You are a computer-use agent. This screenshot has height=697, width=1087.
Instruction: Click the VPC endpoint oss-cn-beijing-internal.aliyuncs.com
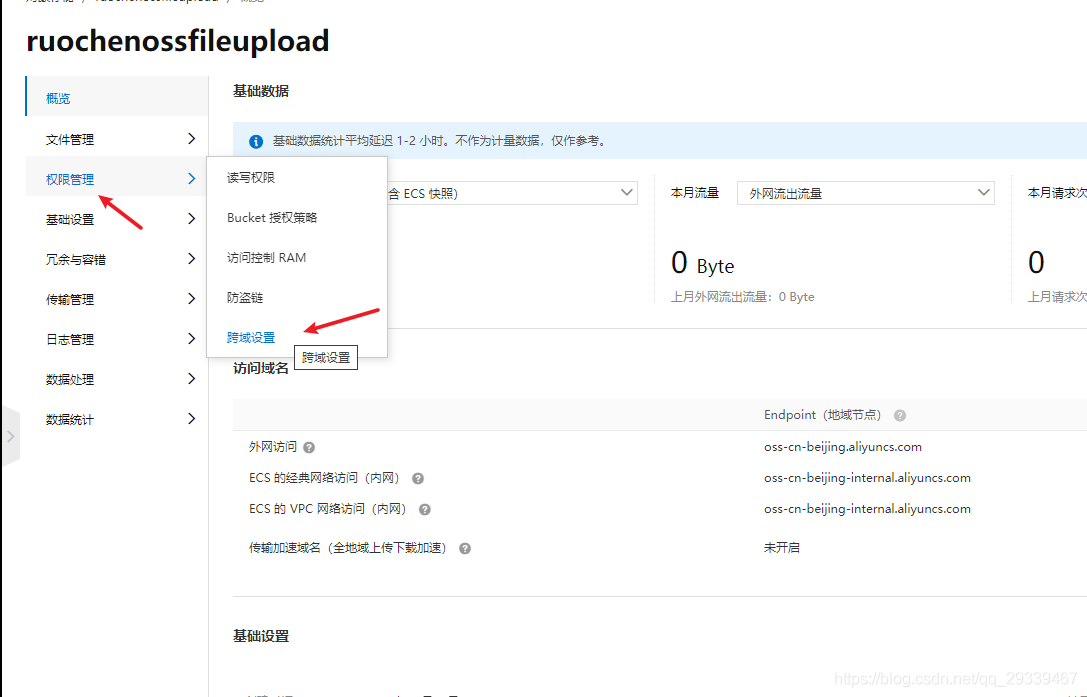point(867,509)
